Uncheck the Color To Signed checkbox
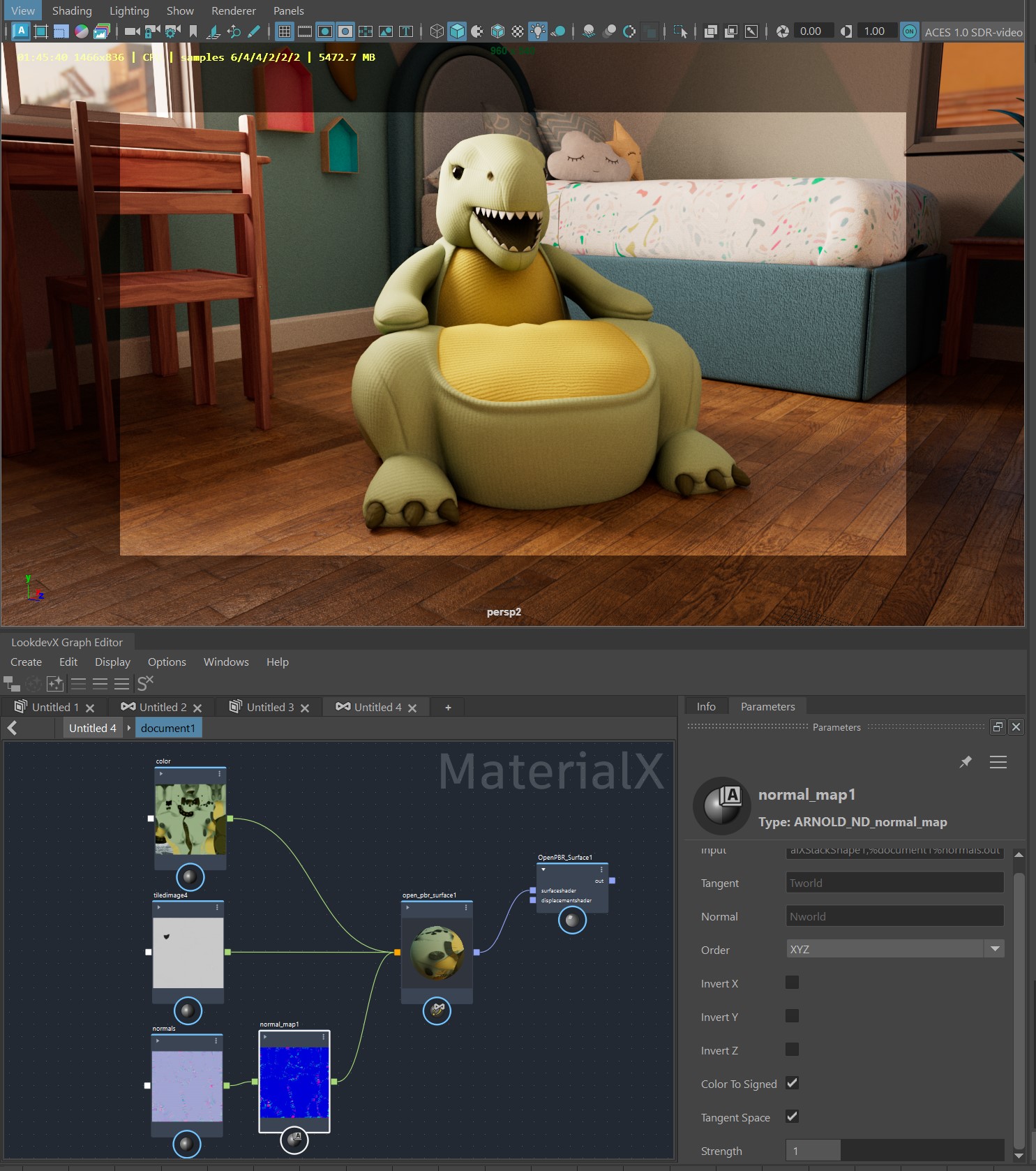The image size is (1036, 1171). tap(792, 1083)
